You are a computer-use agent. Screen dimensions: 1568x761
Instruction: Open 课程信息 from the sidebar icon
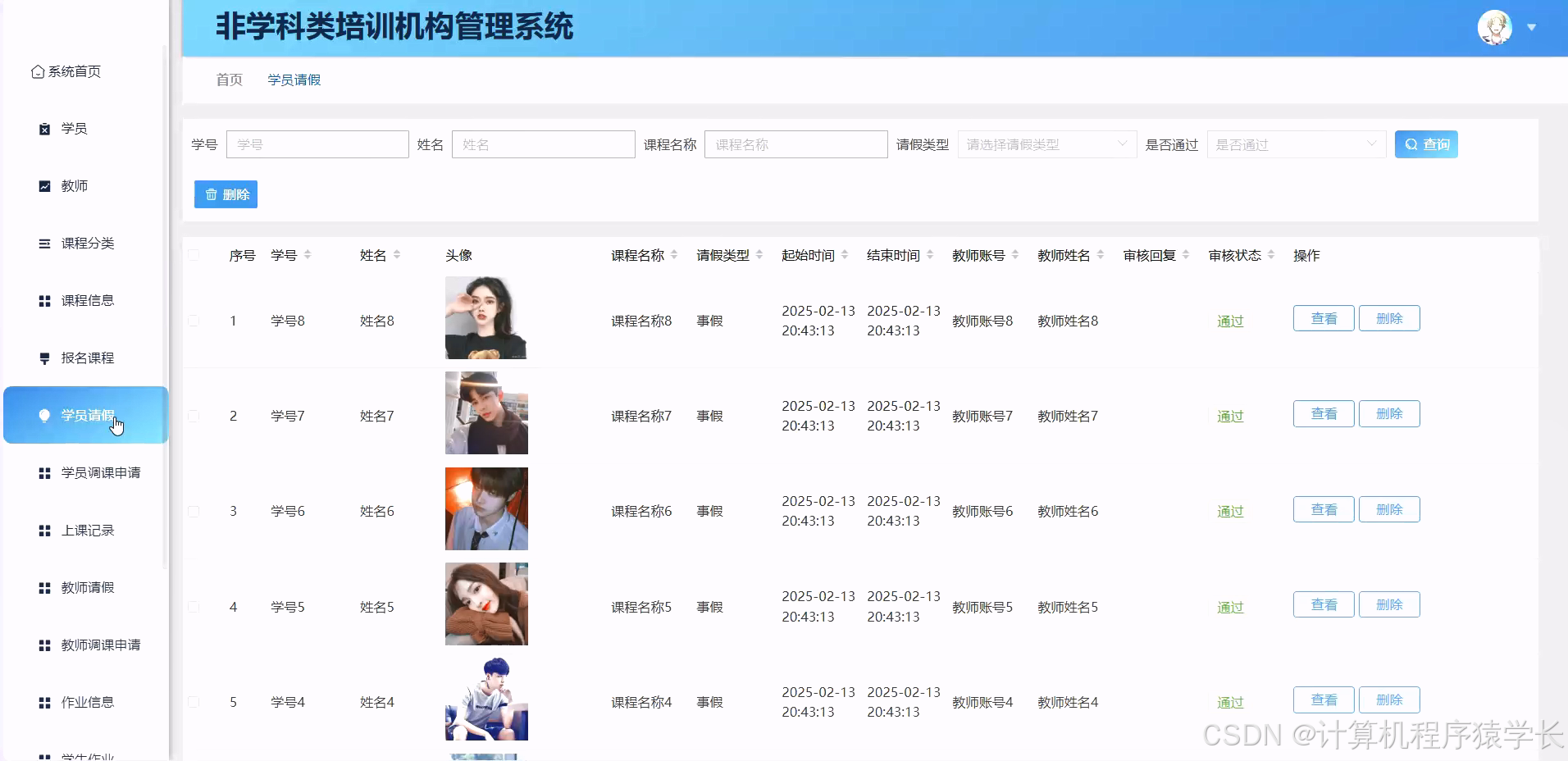pos(43,300)
